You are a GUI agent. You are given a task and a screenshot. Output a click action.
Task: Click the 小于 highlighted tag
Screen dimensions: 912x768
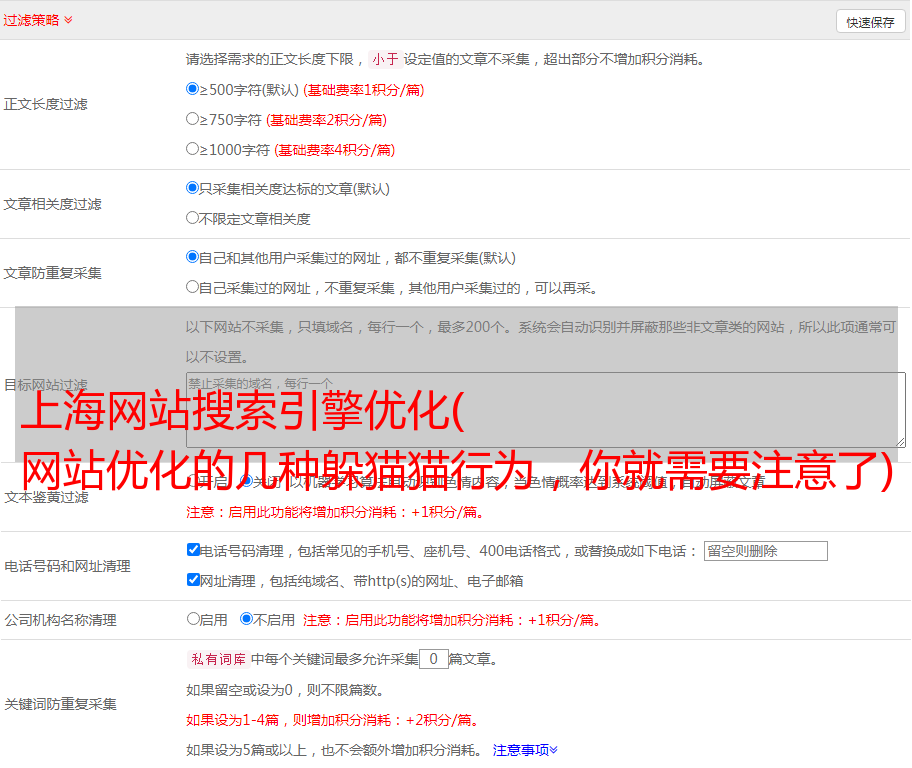(385, 59)
